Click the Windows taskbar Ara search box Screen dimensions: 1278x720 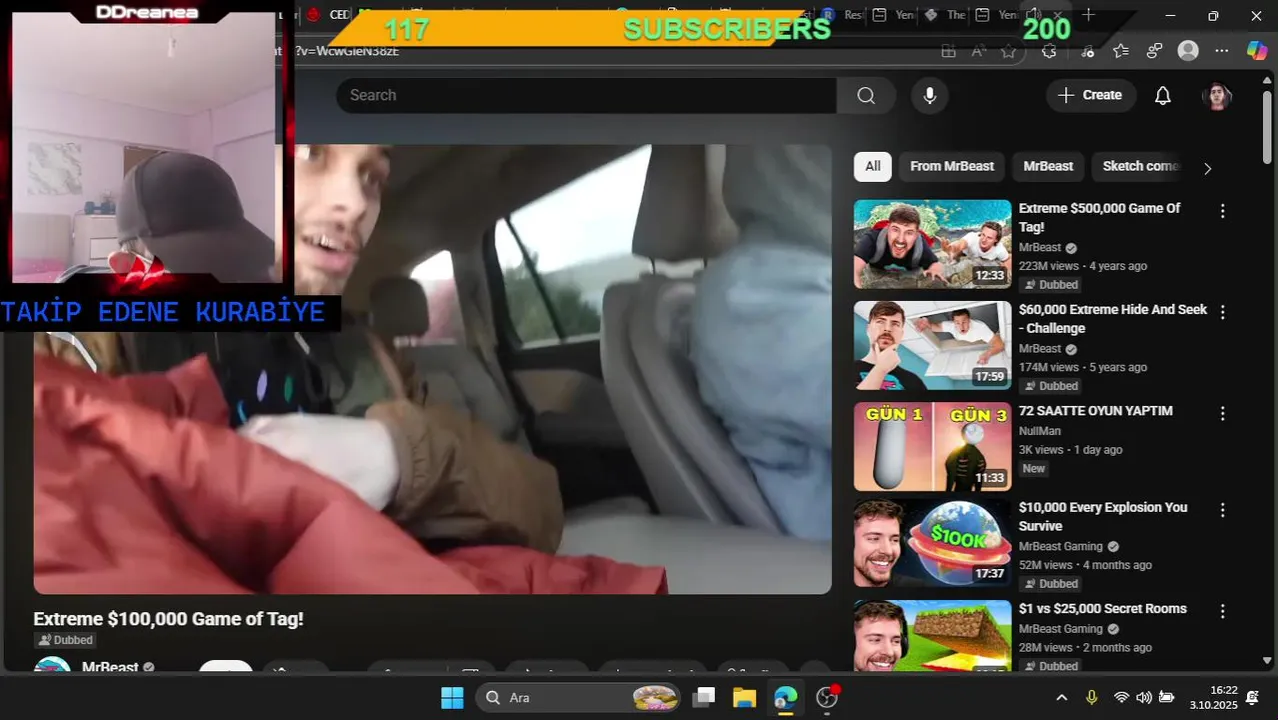(x=578, y=698)
